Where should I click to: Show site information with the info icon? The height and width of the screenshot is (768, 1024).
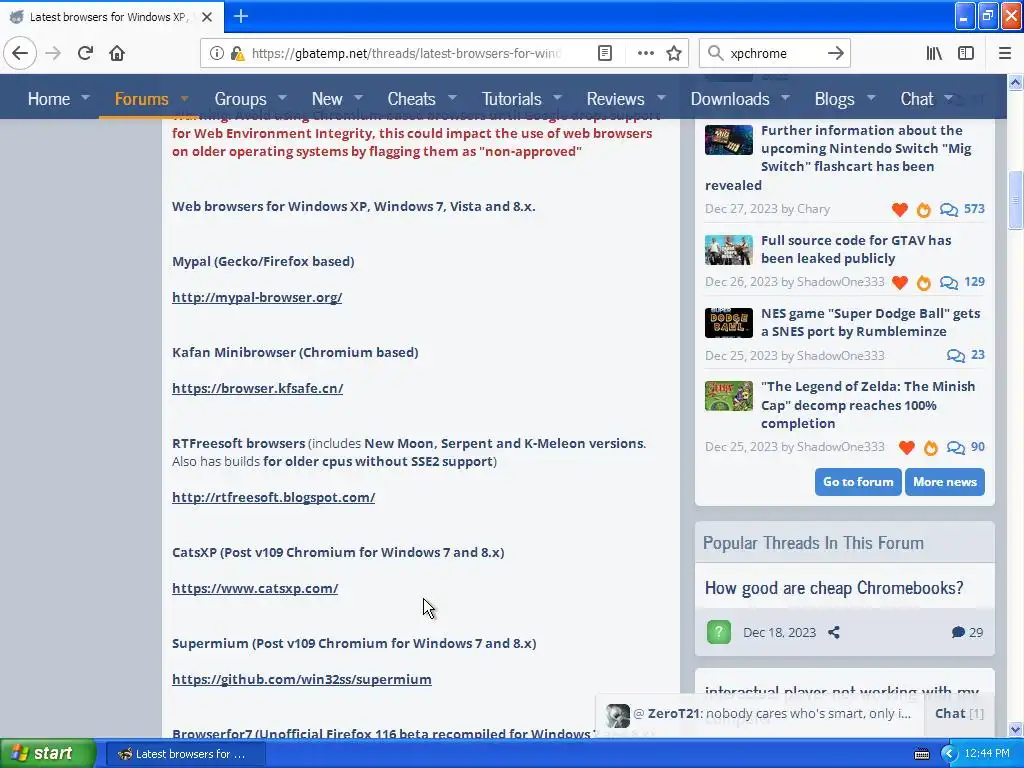(x=216, y=53)
